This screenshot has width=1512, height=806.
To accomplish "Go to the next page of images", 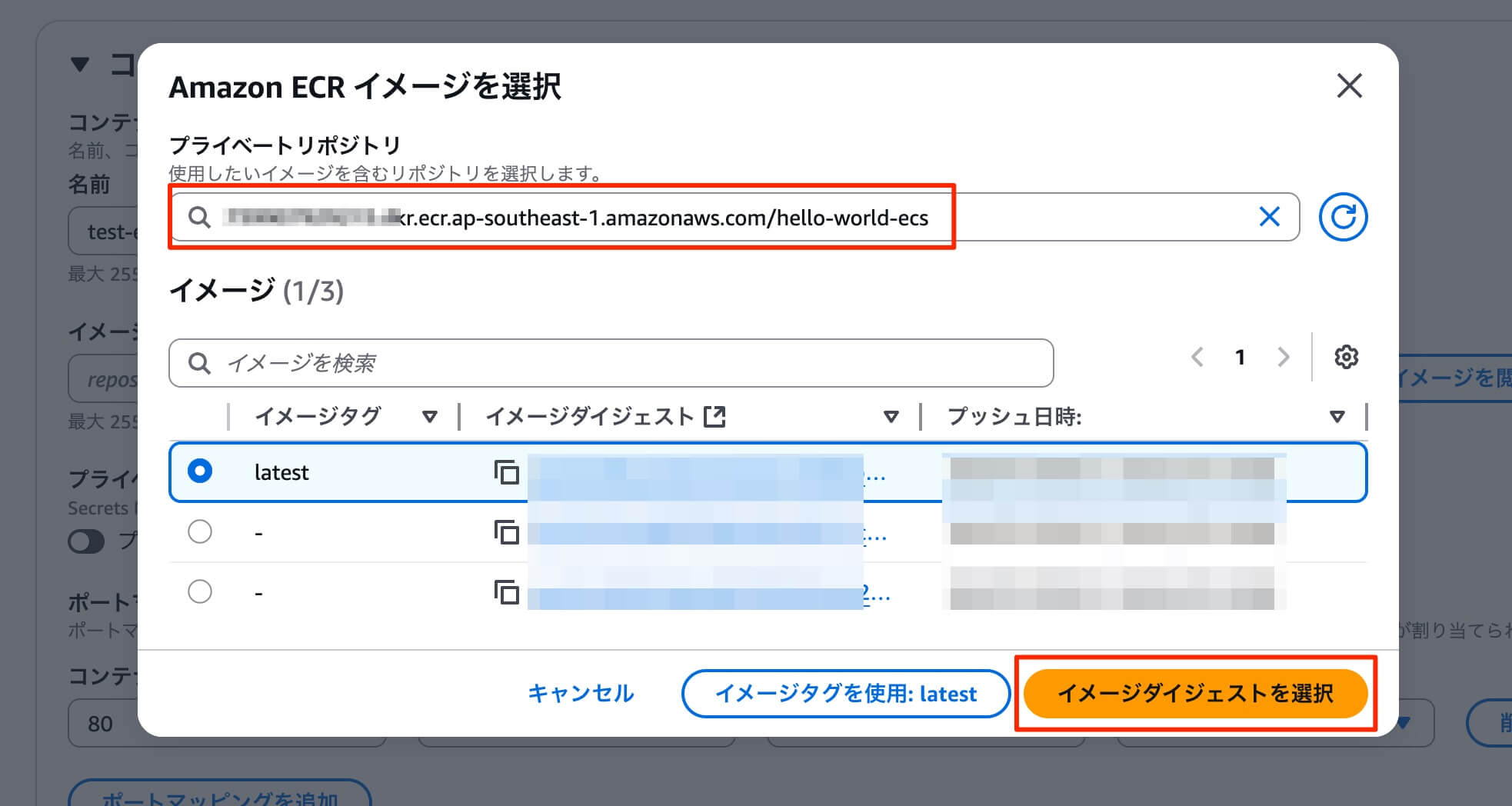I will [1283, 357].
